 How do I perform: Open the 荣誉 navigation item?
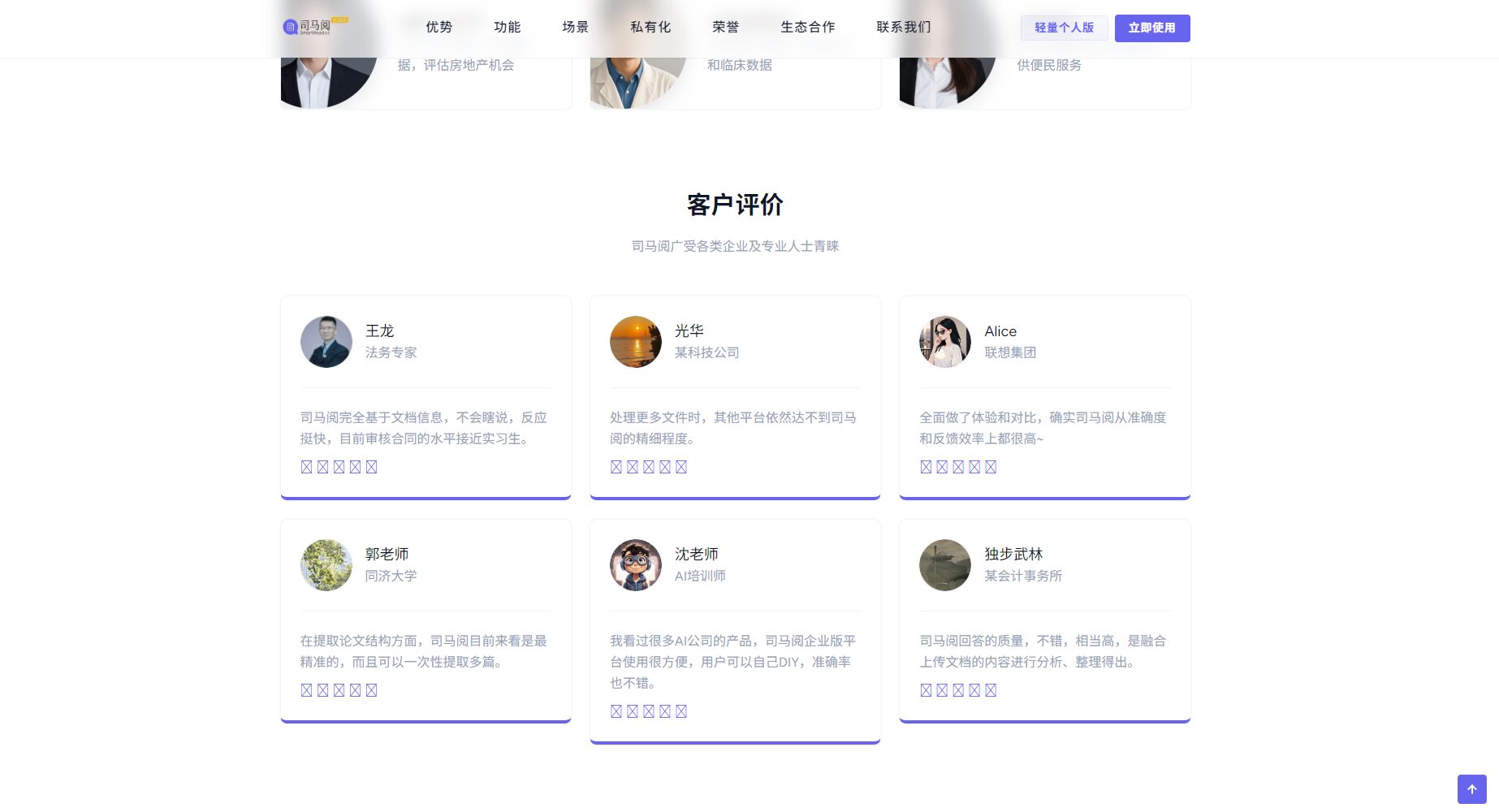(x=726, y=27)
